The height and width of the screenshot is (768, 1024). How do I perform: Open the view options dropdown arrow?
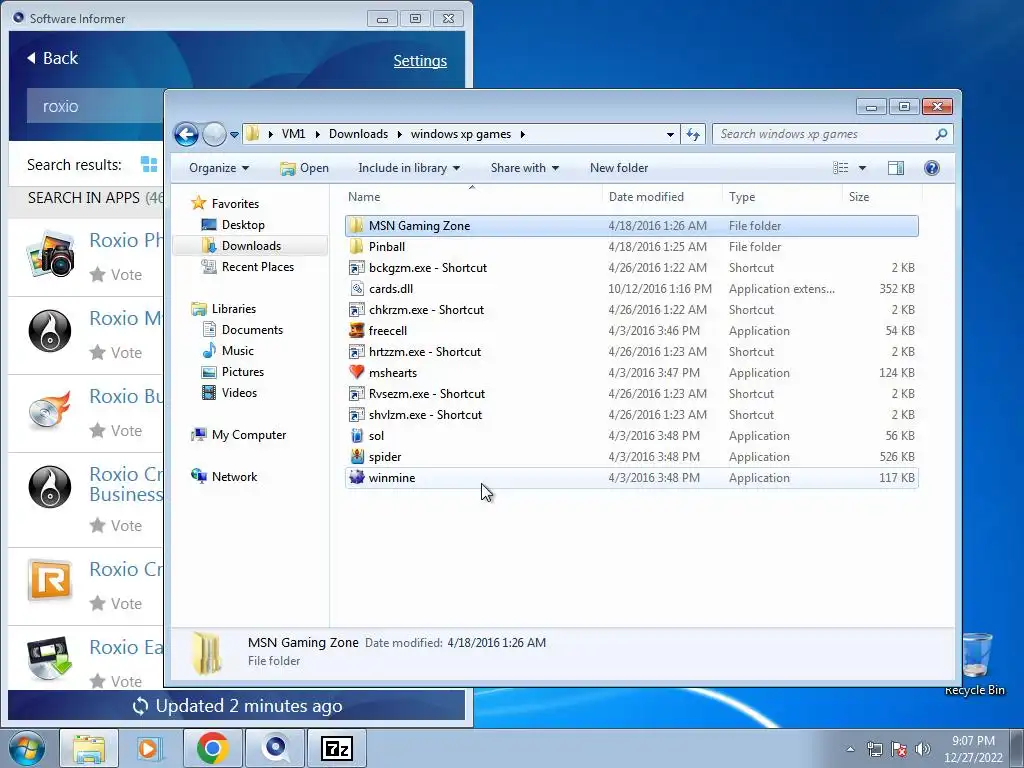[x=862, y=168]
